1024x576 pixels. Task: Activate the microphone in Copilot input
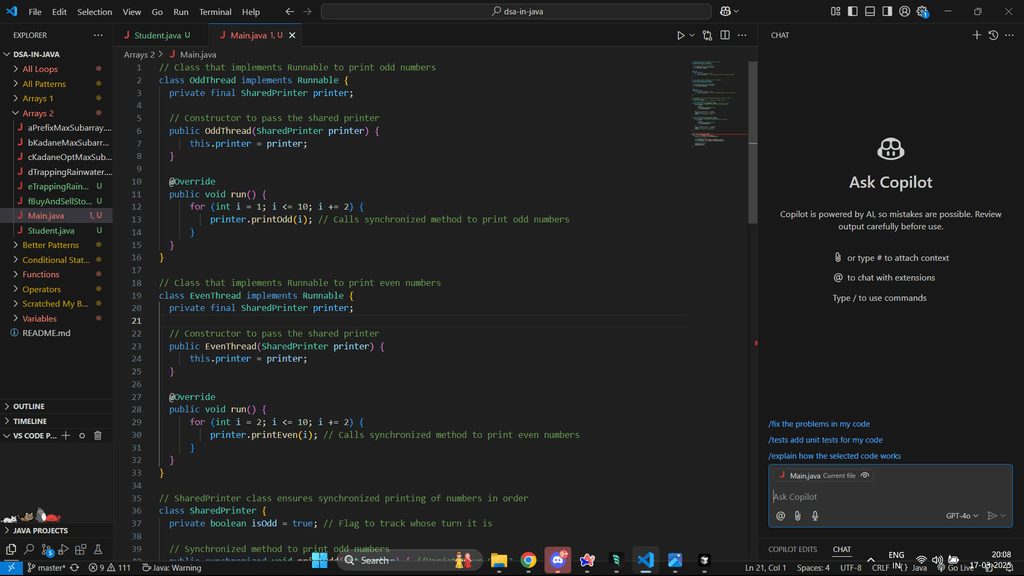tap(815, 515)
